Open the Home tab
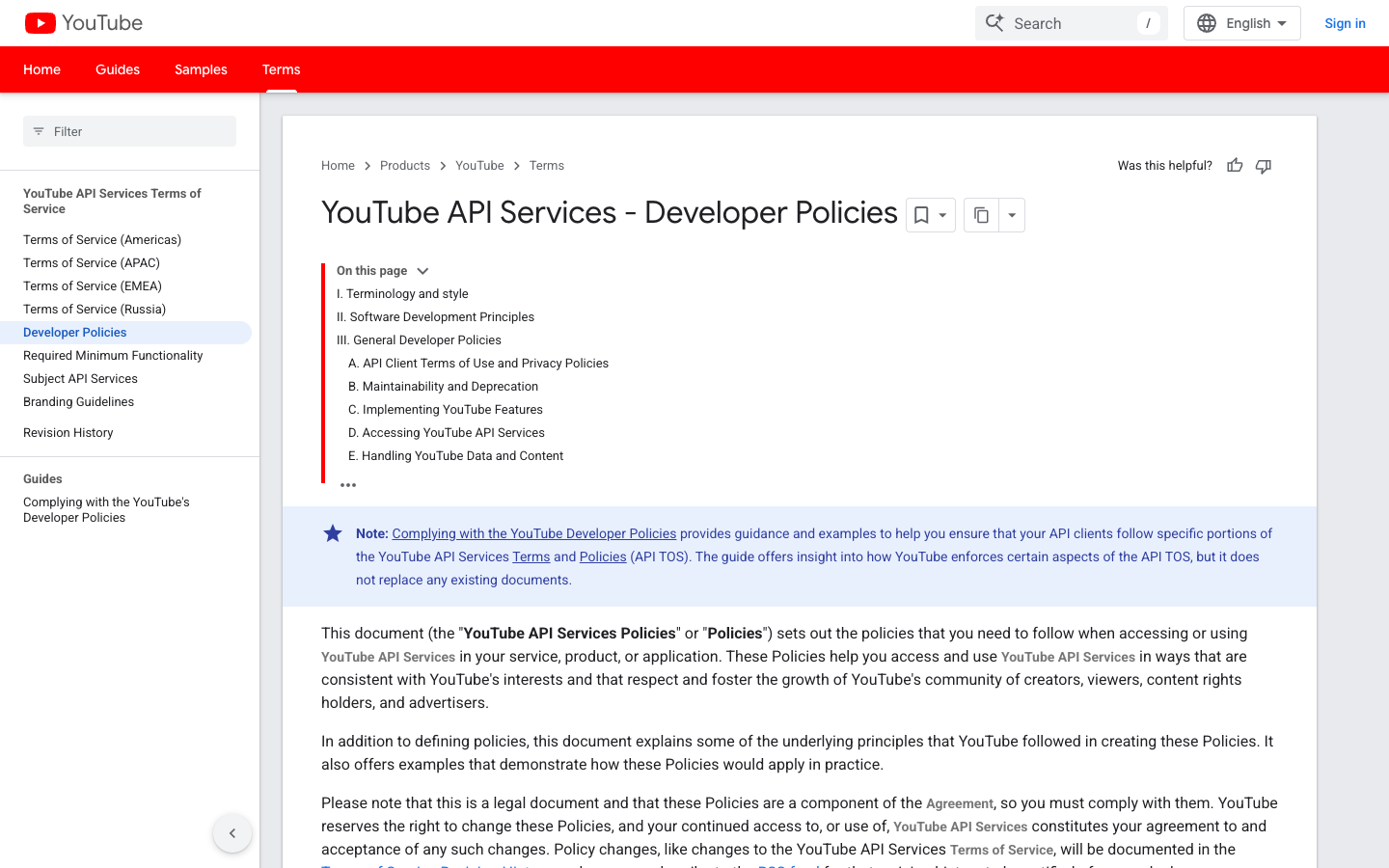This screenshot has height=868, width=1389. [42, 69]
